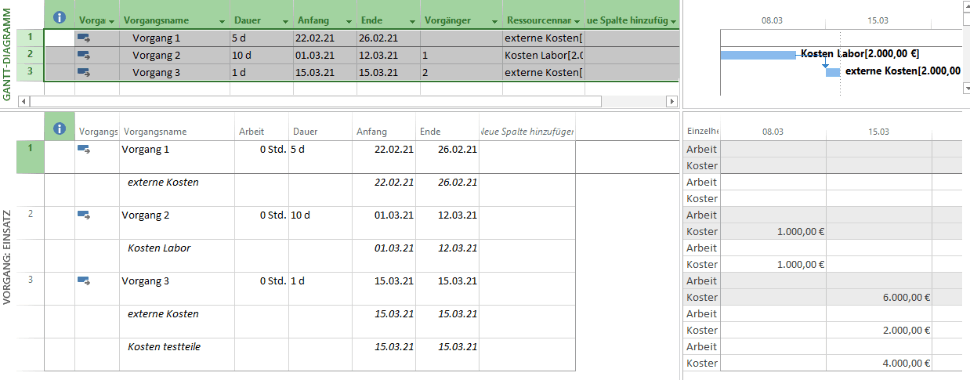Click task mode icon of Vorgang 3 in usage view

(x=84, y=280)
